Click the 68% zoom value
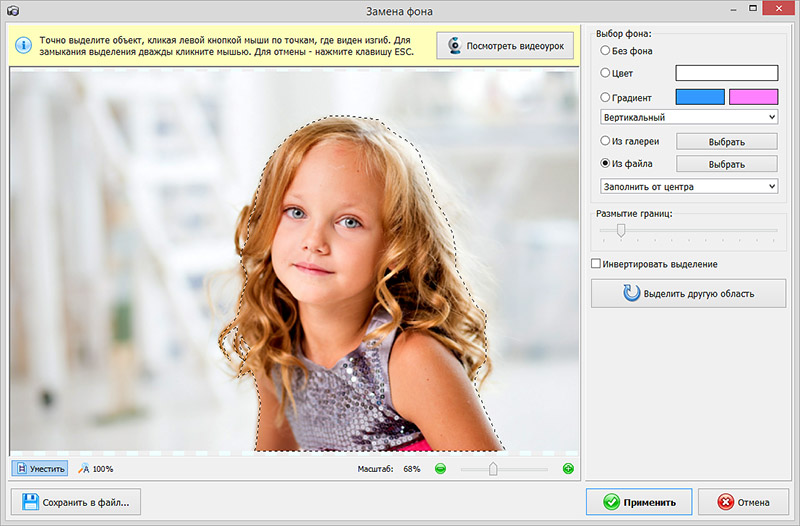This screenshot has height=526, width=800. 412,469
